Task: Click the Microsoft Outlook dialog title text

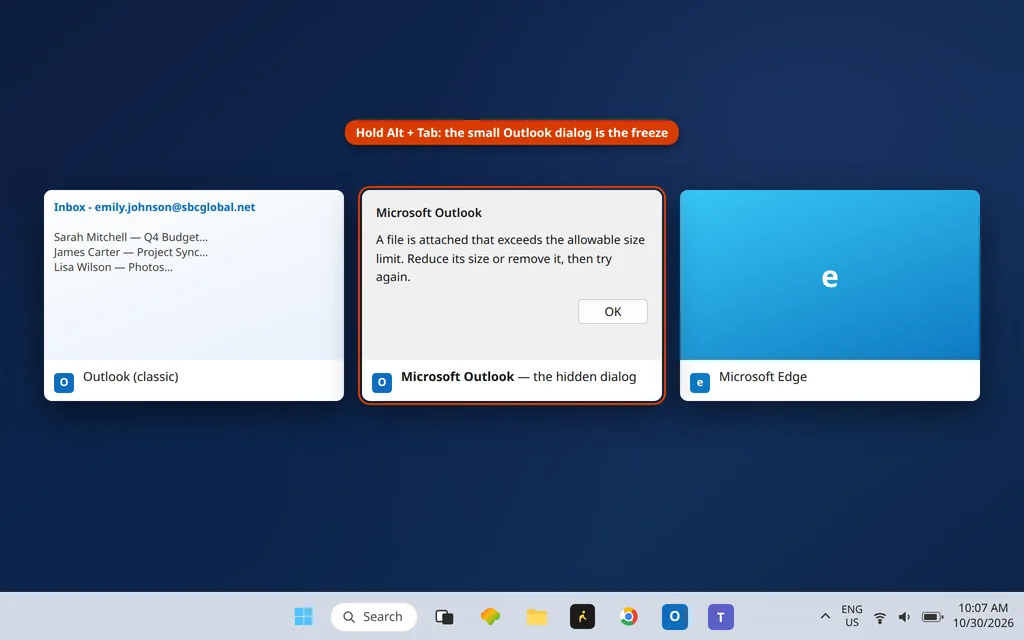Action: pyautogui.click(x=428, y=213)
